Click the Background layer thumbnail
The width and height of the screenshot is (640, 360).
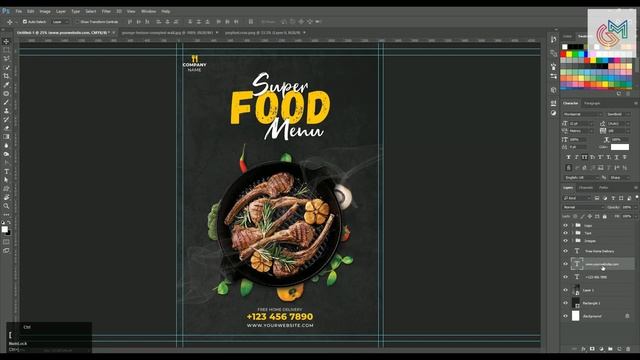(x=576, y=316)
